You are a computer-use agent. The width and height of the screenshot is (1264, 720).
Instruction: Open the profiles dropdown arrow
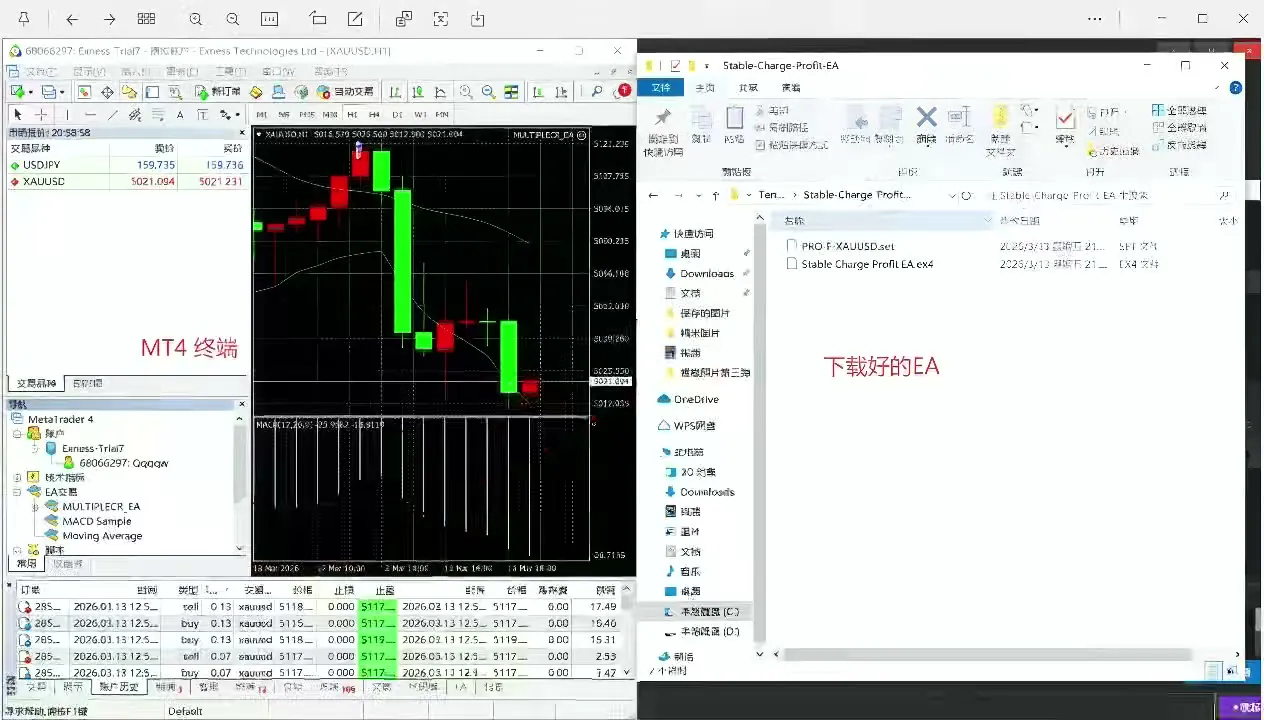tap(62, 92)
